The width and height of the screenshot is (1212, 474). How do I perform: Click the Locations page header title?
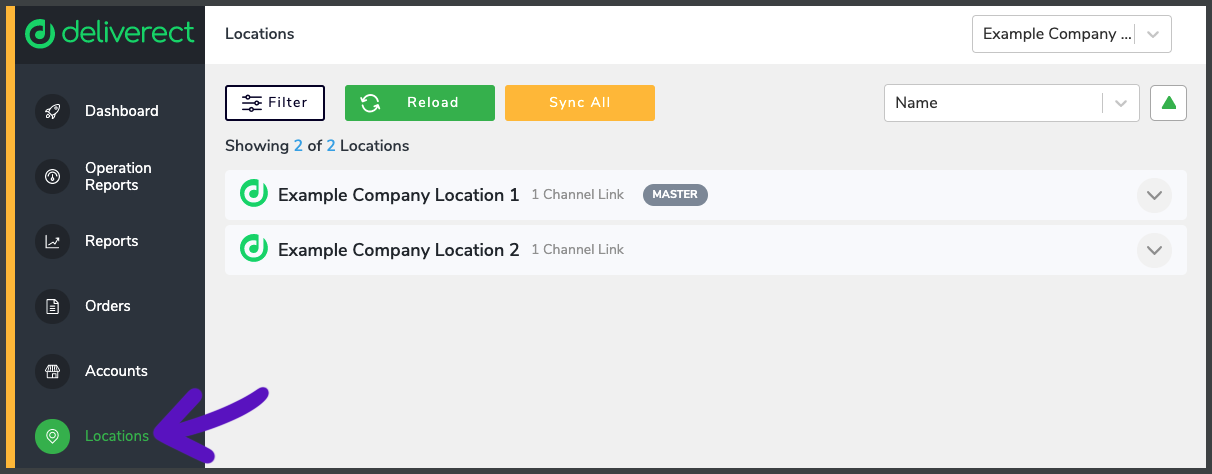pyautogui.click(x=260, y=34)
